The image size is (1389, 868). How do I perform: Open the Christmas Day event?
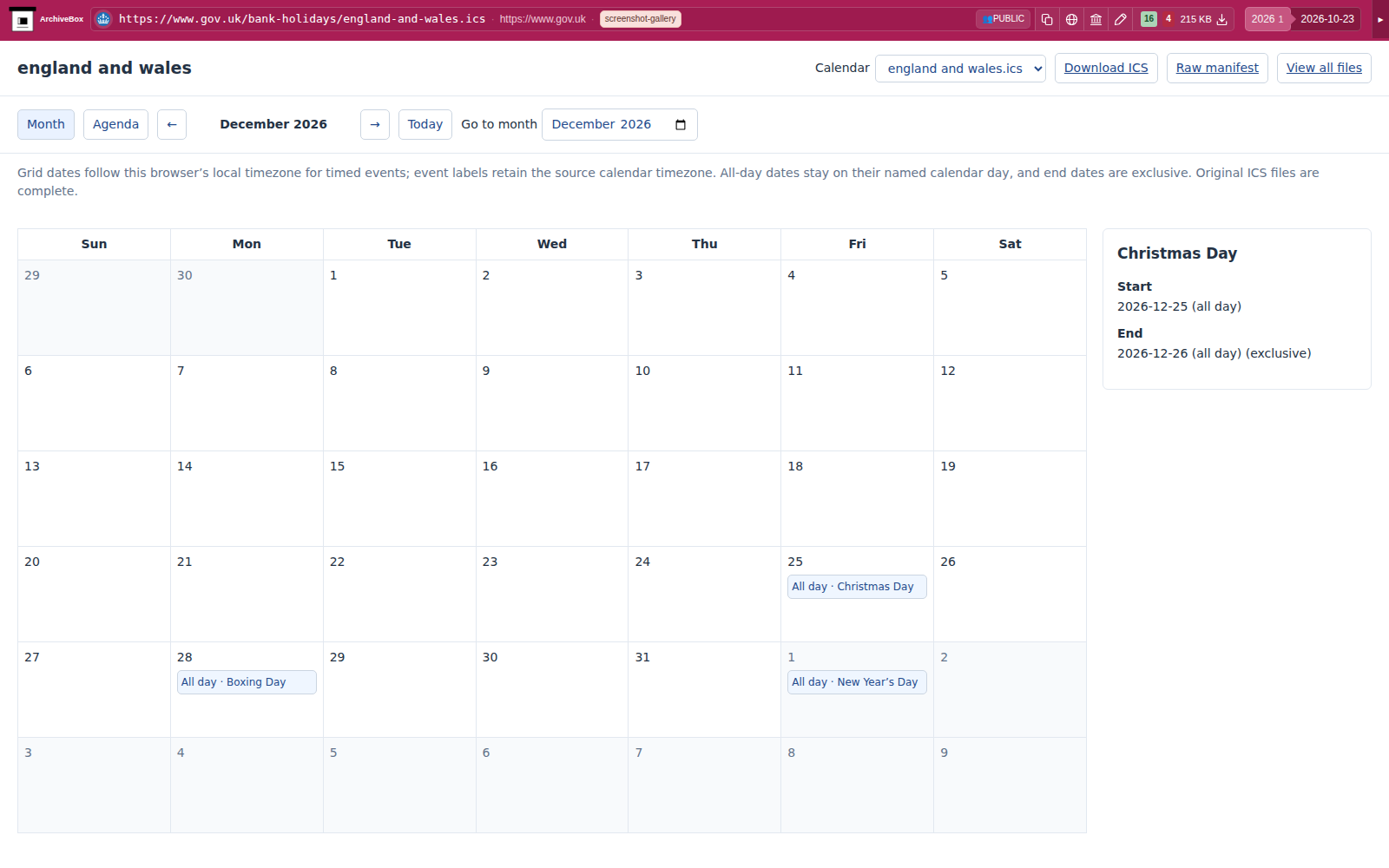click(x=857, y=587)
